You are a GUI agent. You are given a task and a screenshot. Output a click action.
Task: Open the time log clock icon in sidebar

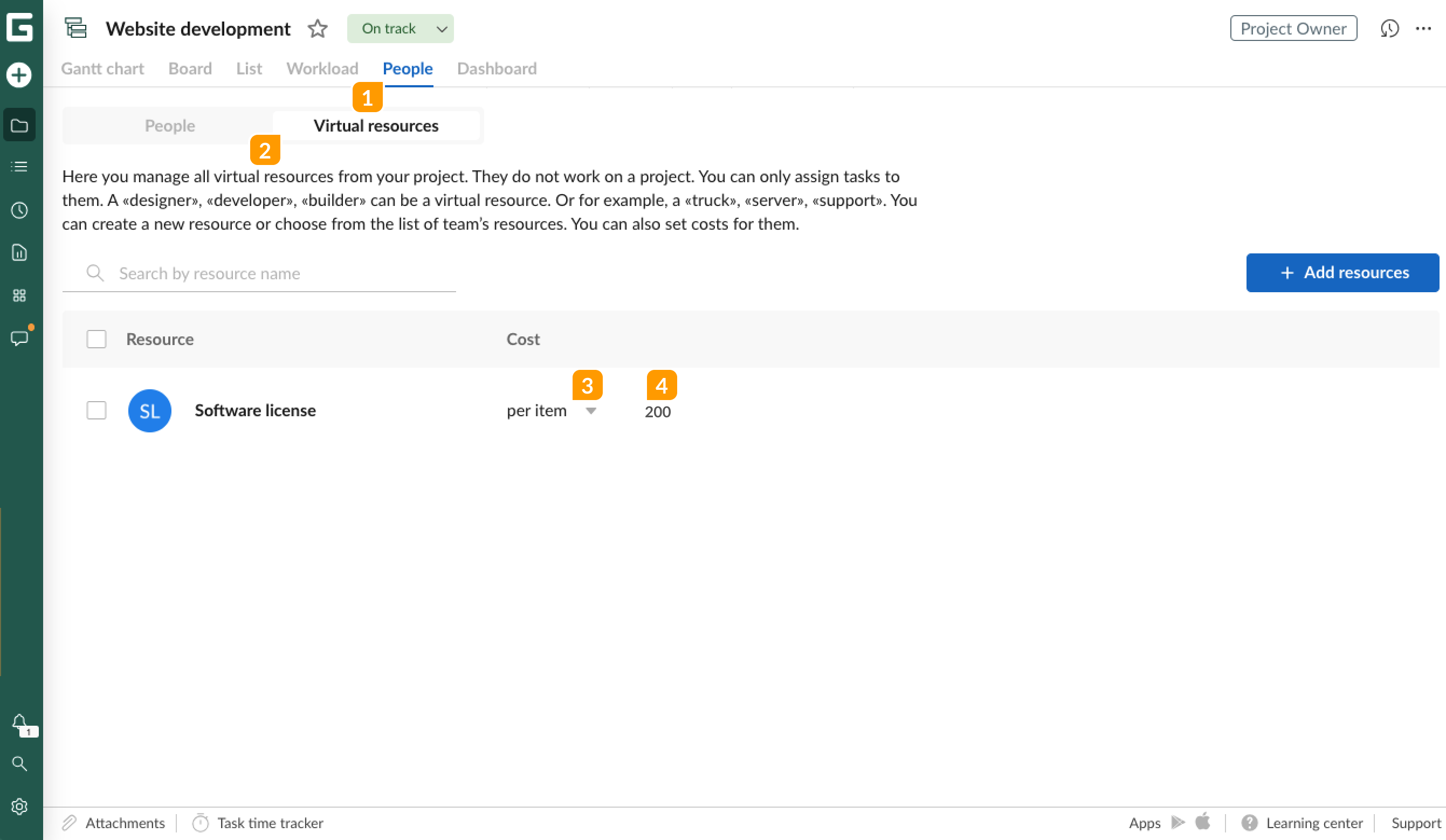click(x=19, y=210)
